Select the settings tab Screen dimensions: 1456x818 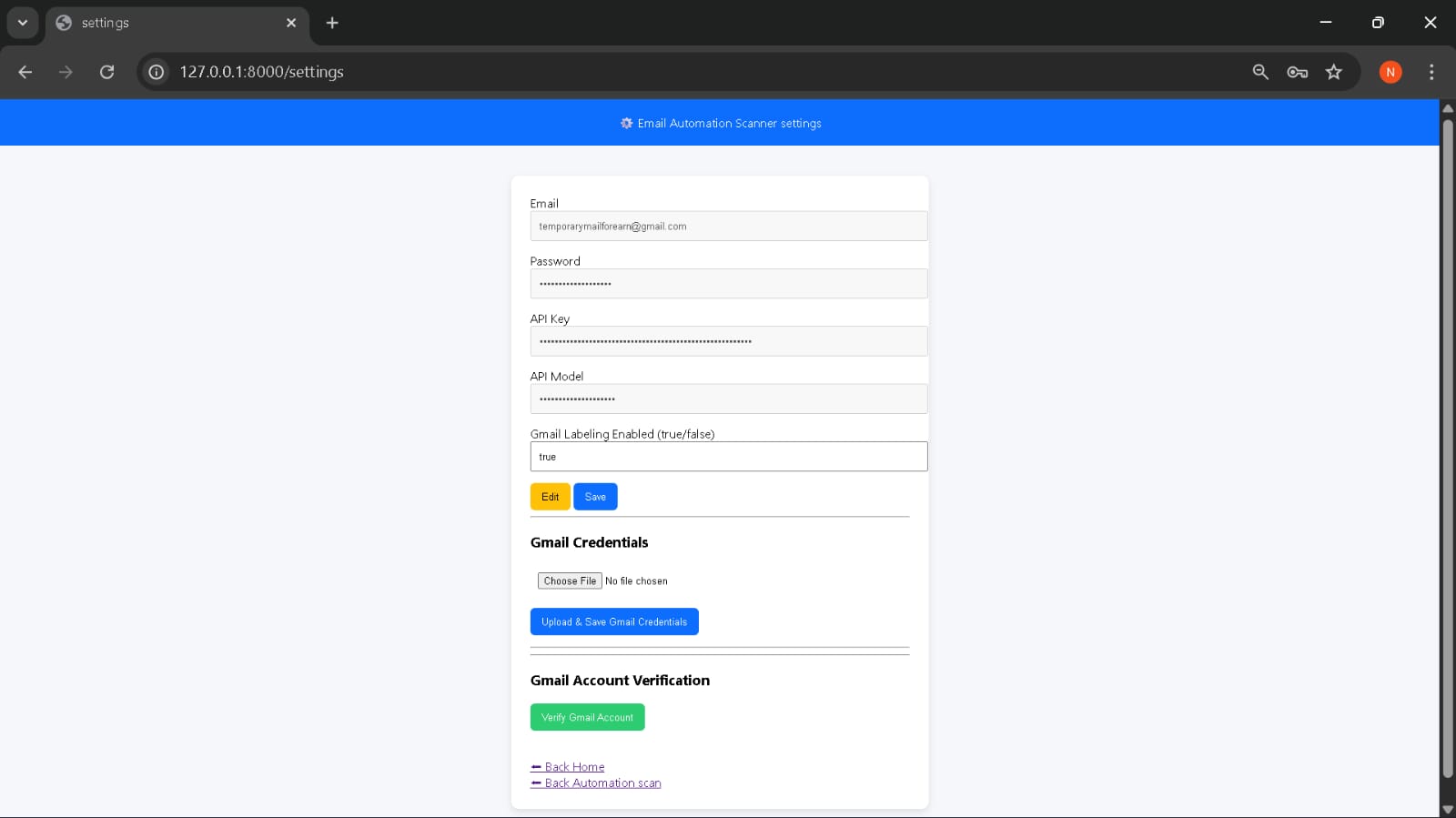point(164,23)
